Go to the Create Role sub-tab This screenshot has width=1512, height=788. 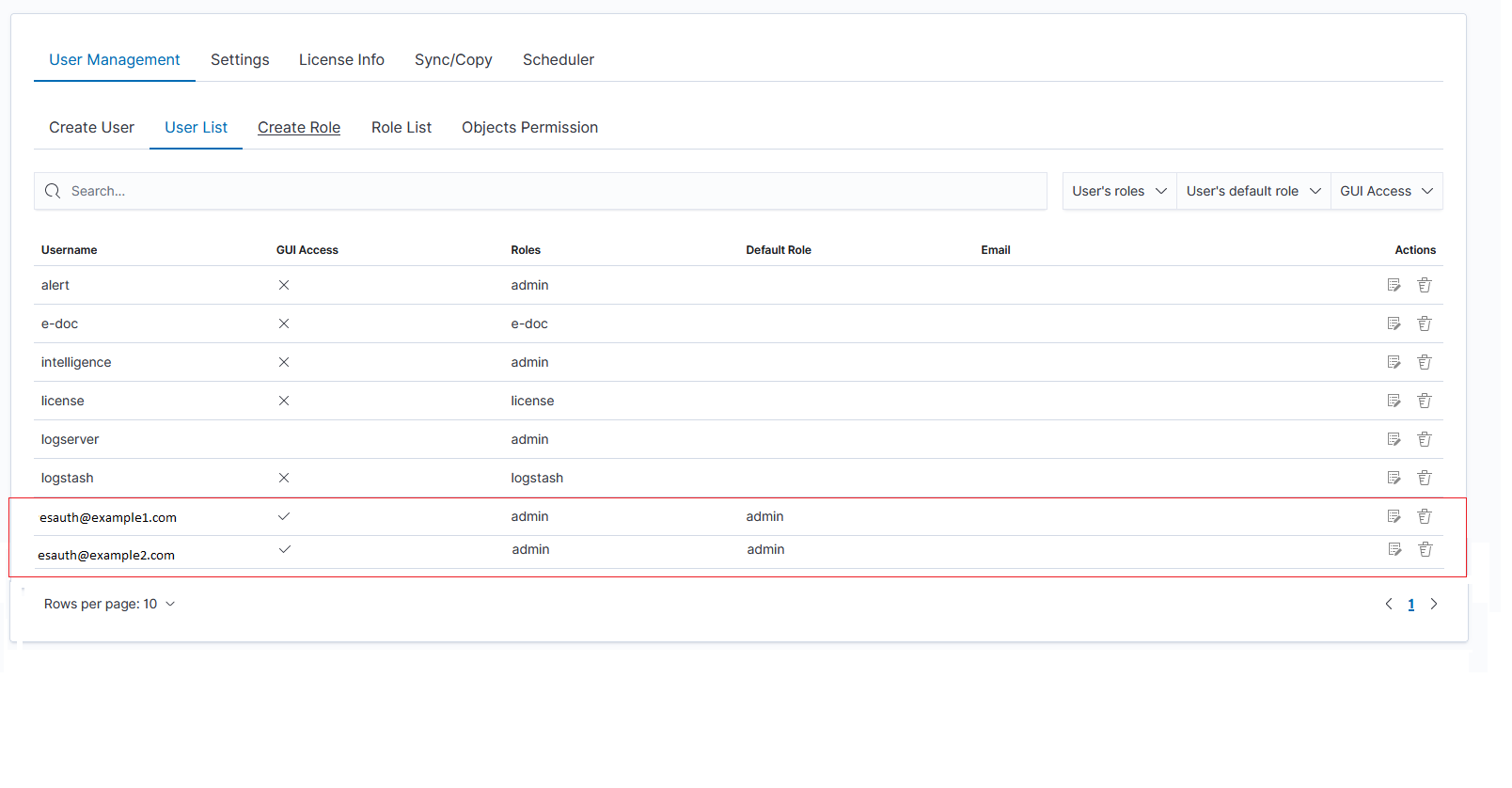(x=299, y=128)
